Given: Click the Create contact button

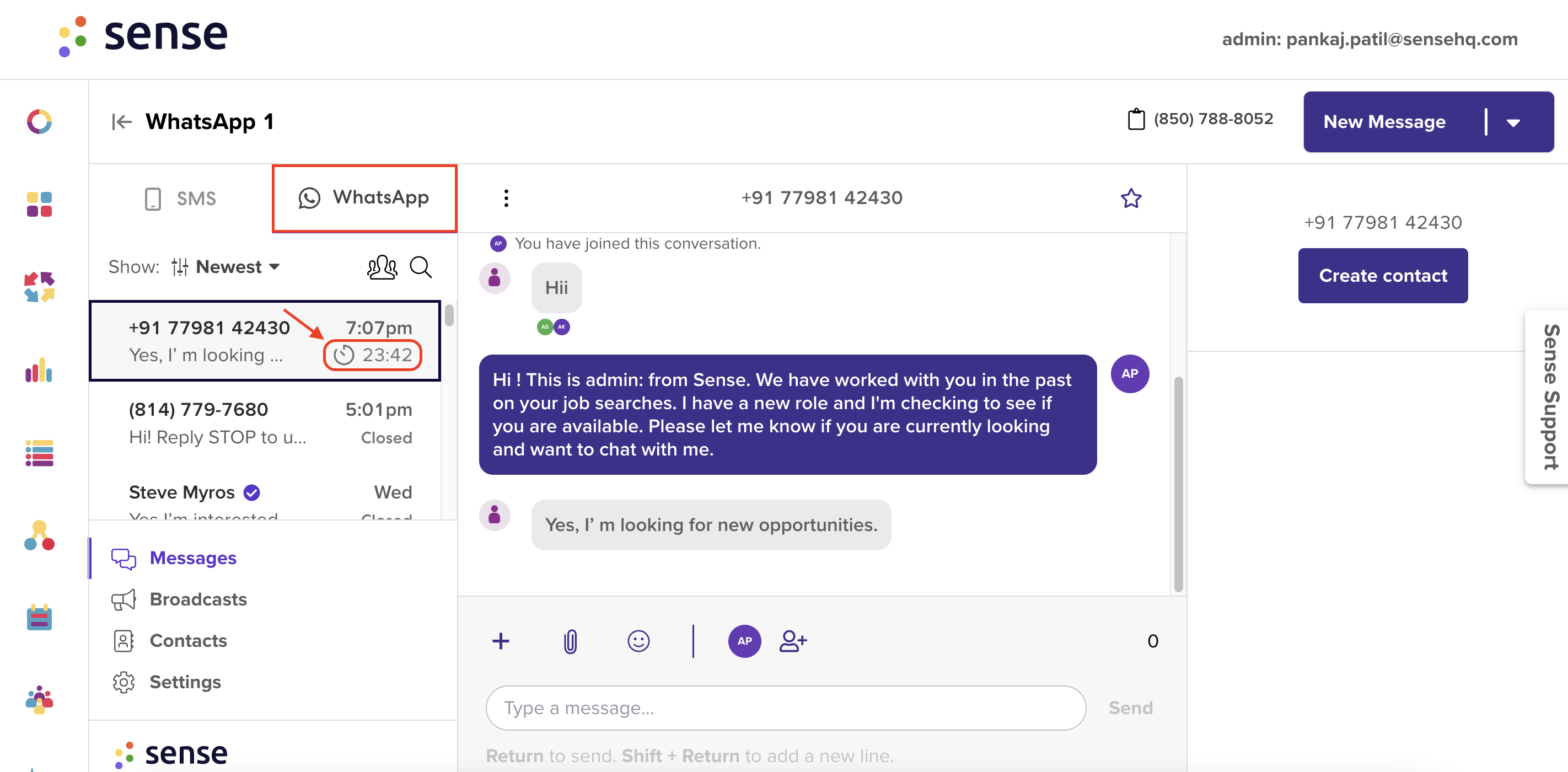Looking at the screenshot, I should point(1382,276).
